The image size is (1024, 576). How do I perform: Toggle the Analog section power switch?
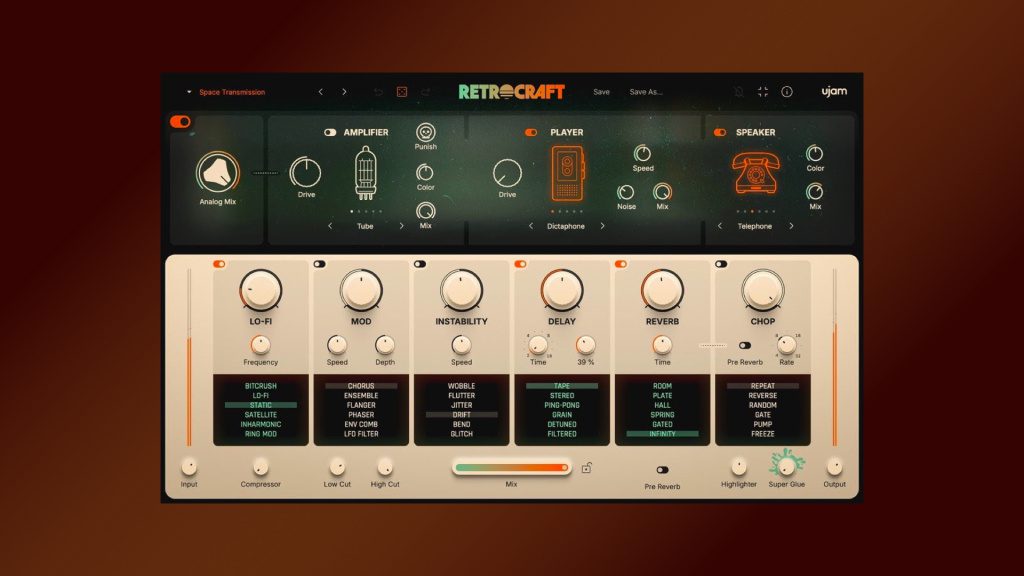180,121
